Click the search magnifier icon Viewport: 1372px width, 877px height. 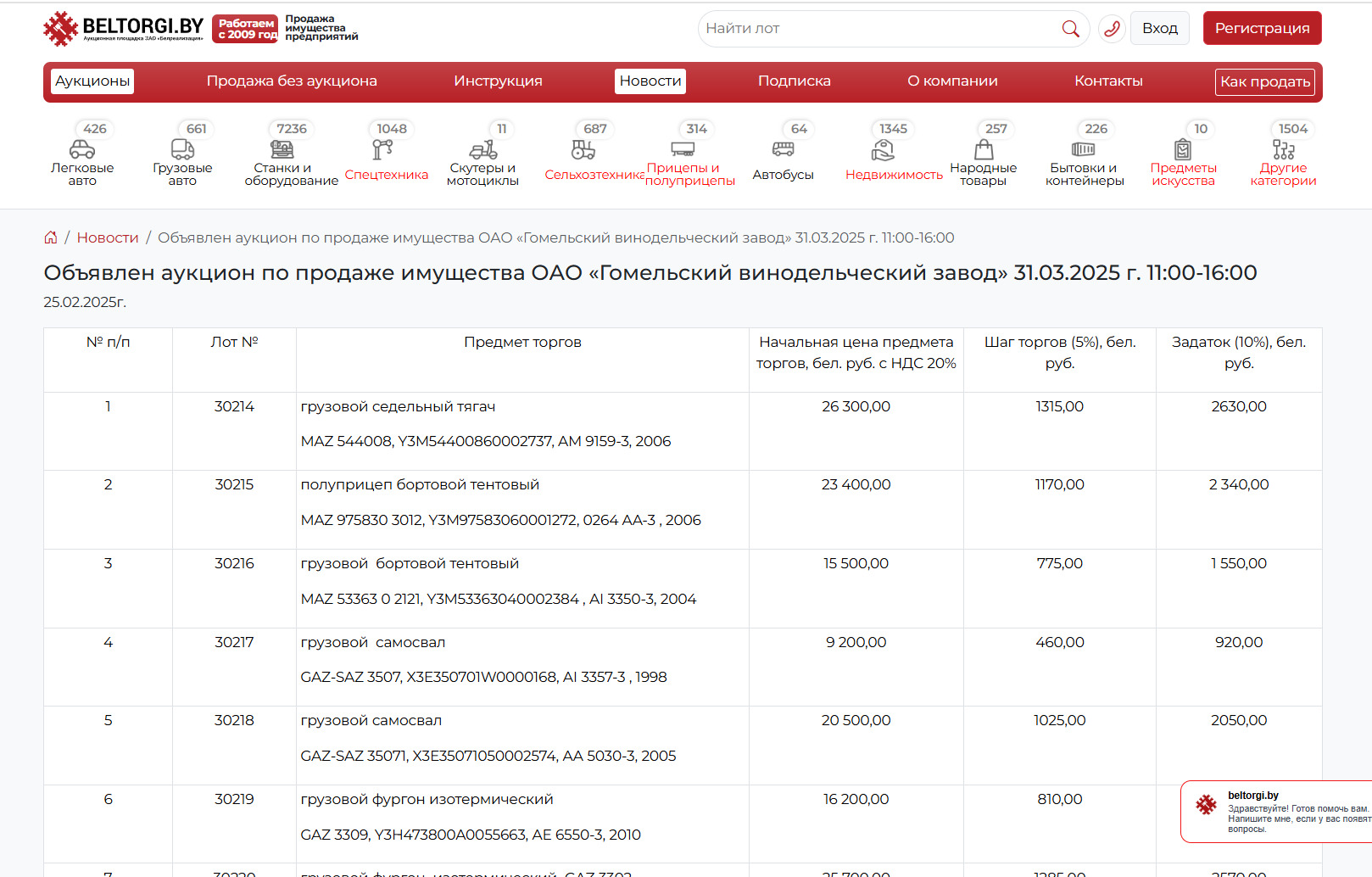point(1071,29)
